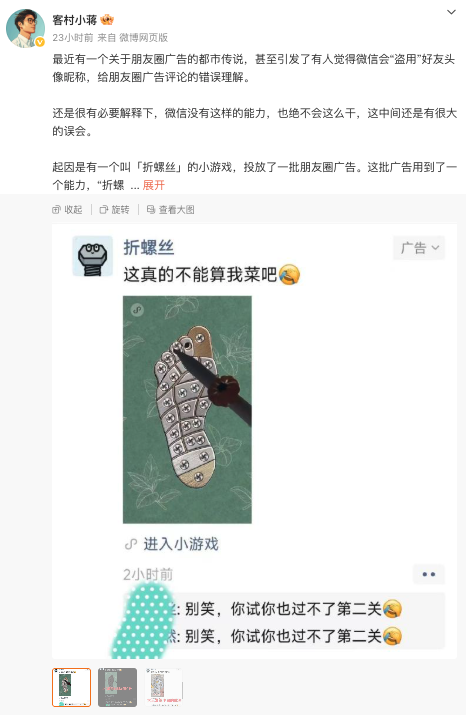Expand the full post via 展开
The width and height of the screenshot is (466, 720).
(153, 185)
